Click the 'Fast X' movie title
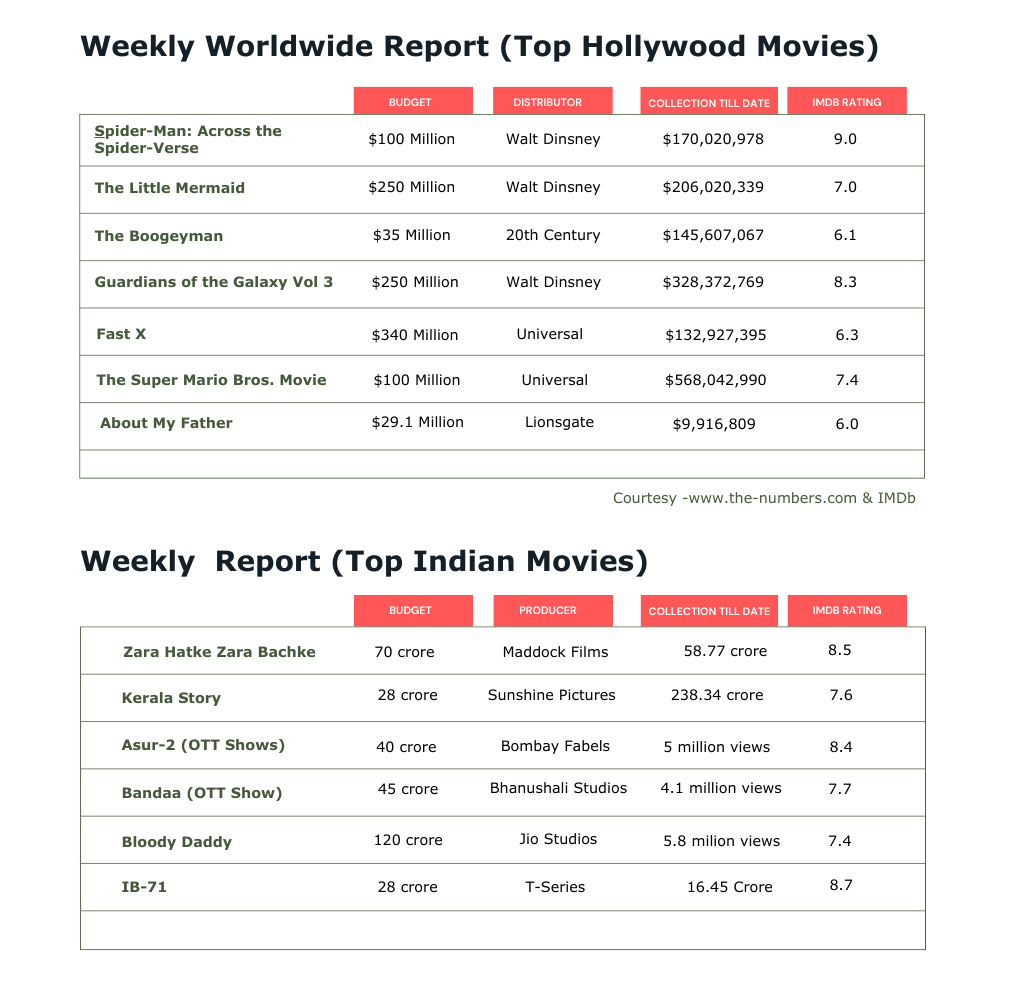This screenshot has height=1000, width=1024. point(121,334)
